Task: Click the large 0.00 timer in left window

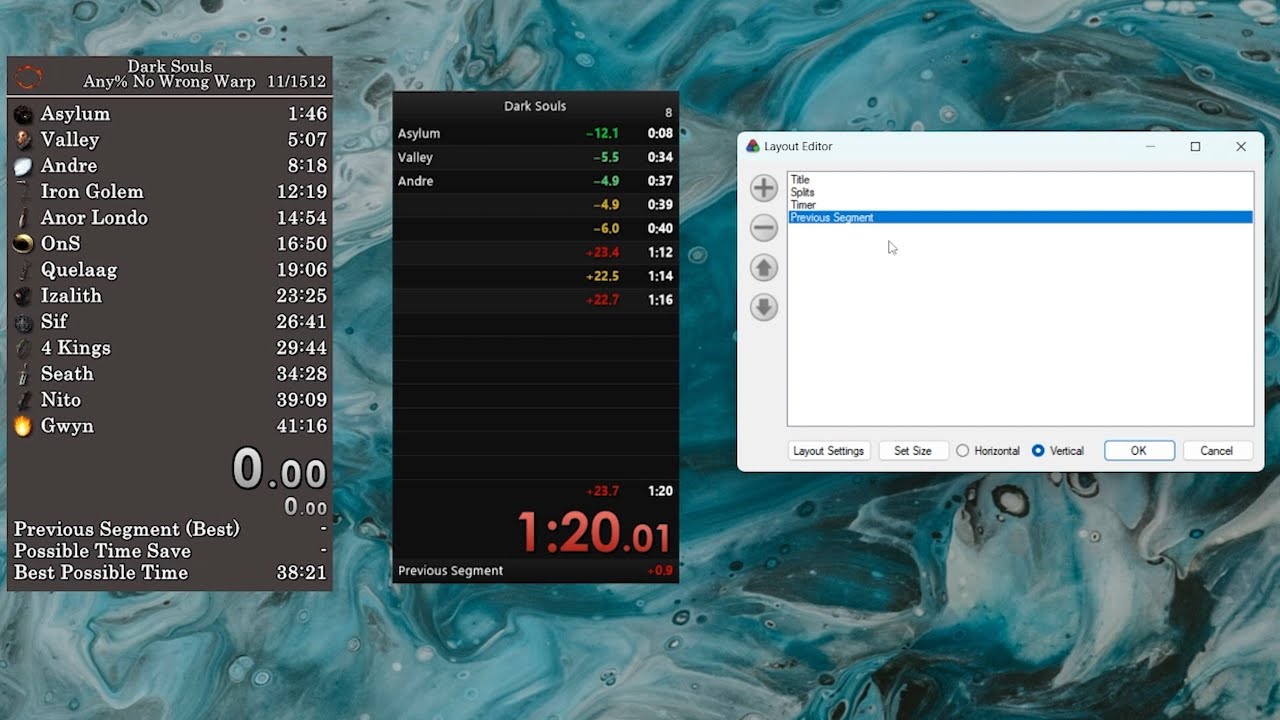Action: pyautogui.click(x=280, y=469)
